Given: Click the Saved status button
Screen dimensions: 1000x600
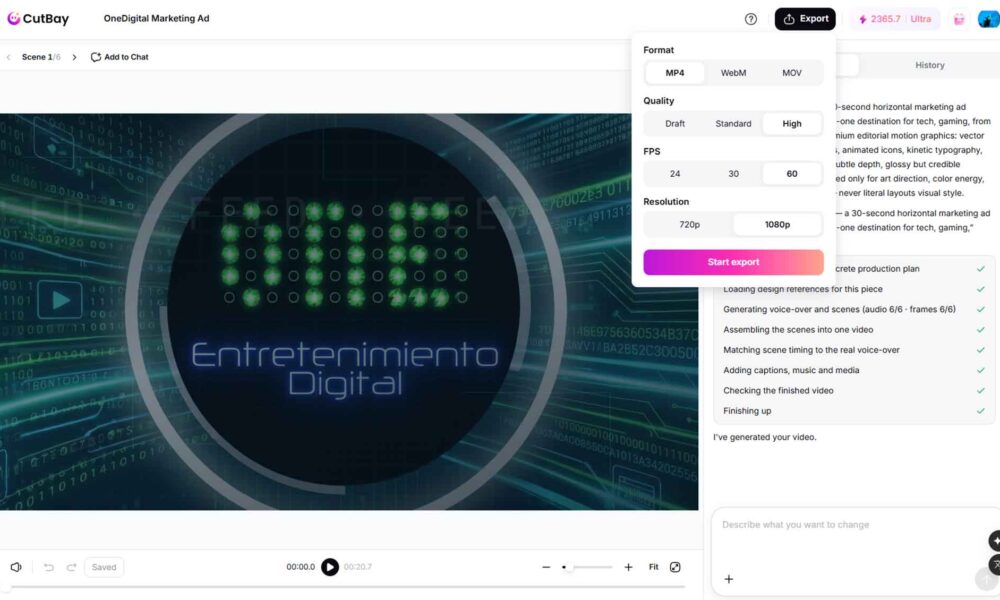Looking at the screenshot, I should [x=104, y=567].
